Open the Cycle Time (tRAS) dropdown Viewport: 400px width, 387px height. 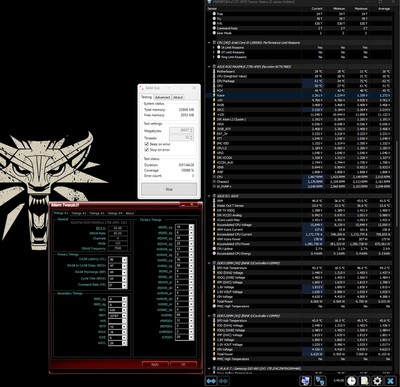124,279
